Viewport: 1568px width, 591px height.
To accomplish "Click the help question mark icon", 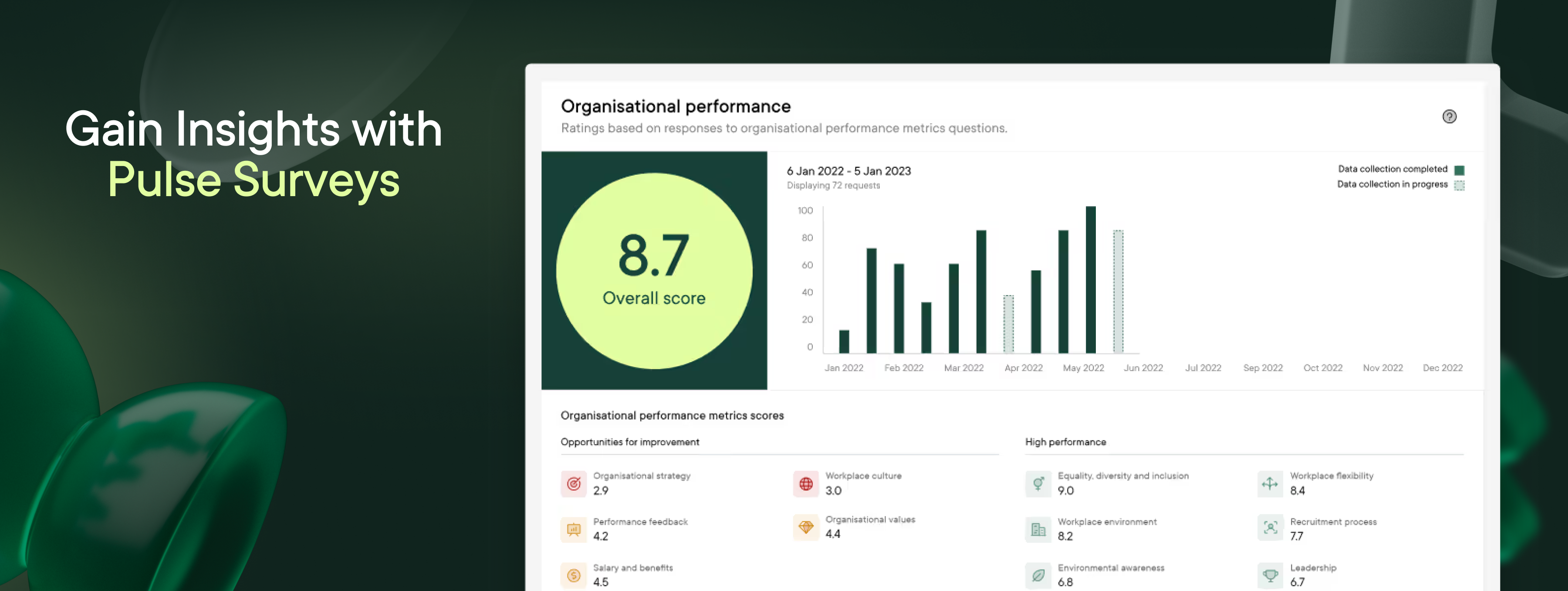I will 1449,116.
